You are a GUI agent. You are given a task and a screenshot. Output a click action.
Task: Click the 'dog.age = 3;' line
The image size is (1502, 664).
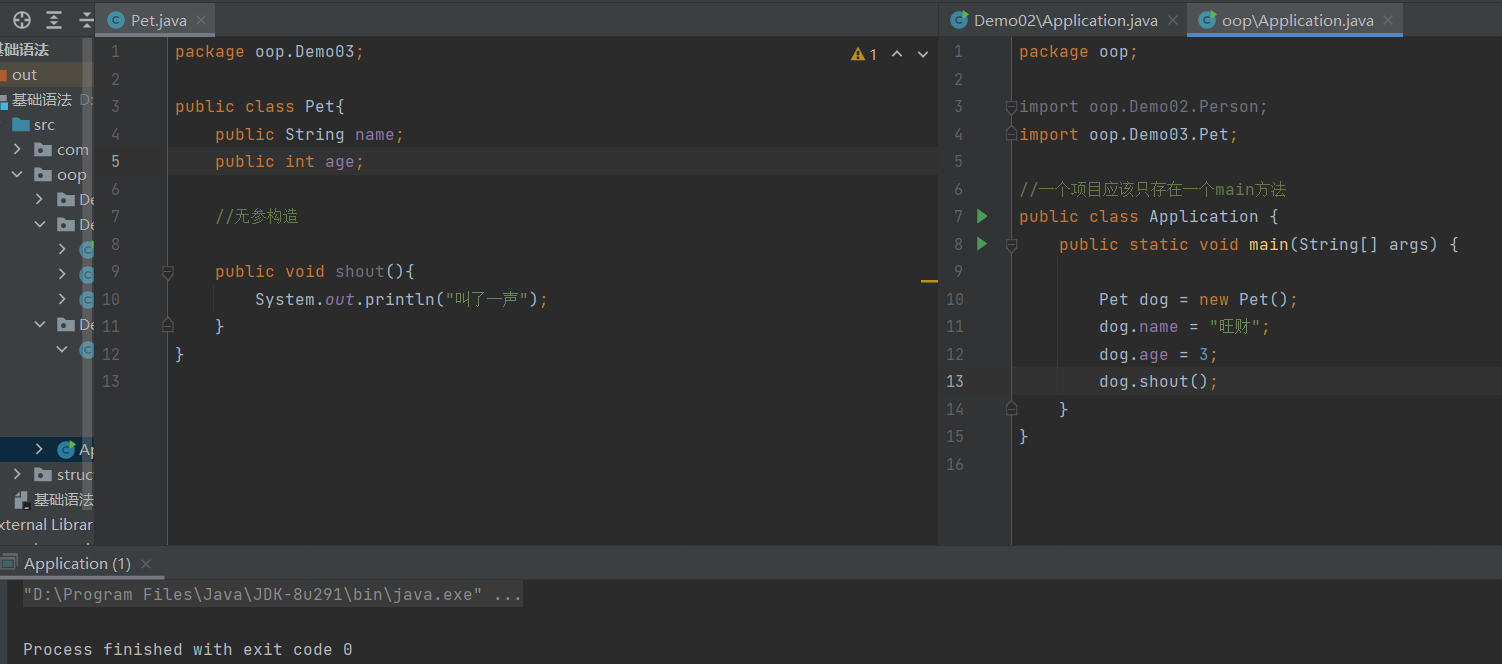point(1159,354)
